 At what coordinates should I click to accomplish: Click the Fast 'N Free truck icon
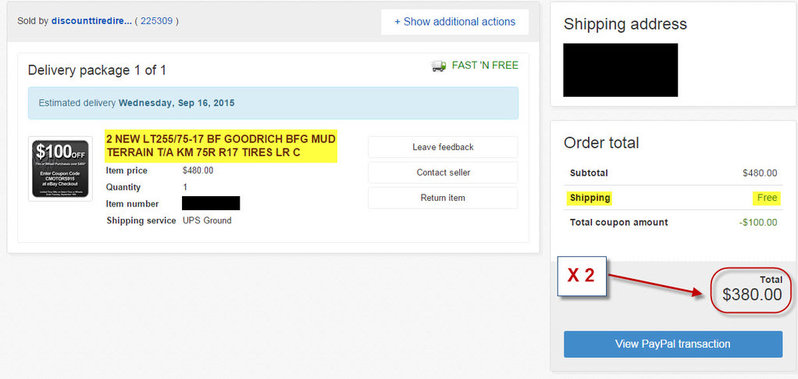coord(439,66)
